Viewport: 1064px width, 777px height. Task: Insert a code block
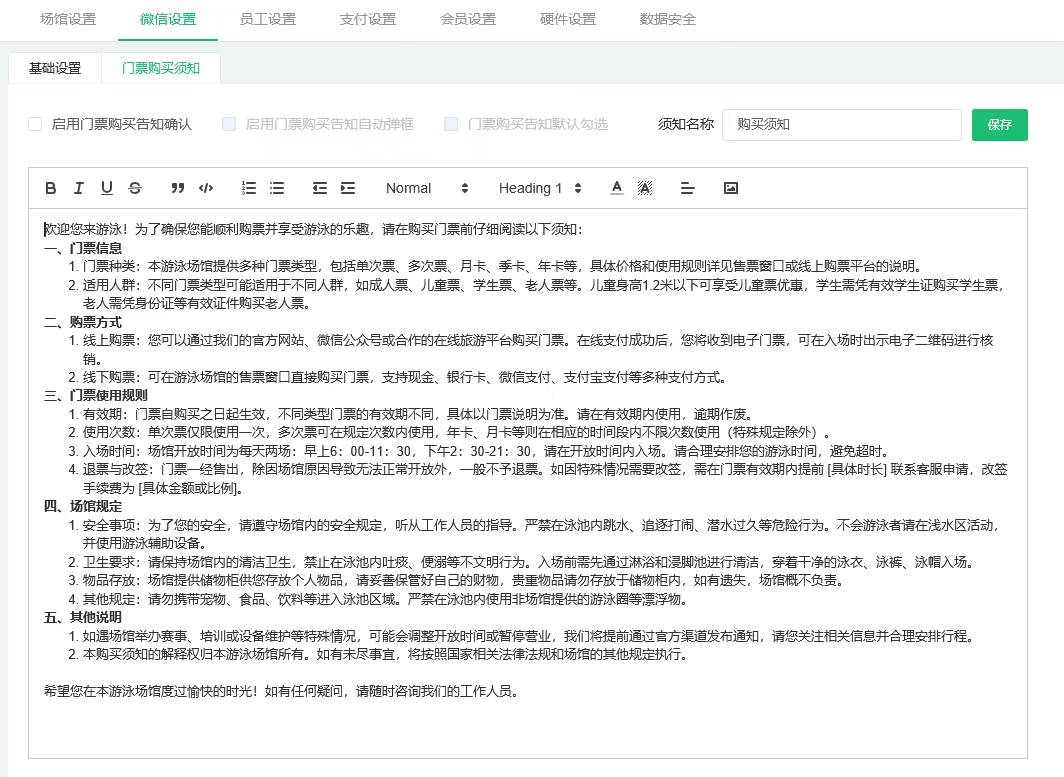pos(206,188)
